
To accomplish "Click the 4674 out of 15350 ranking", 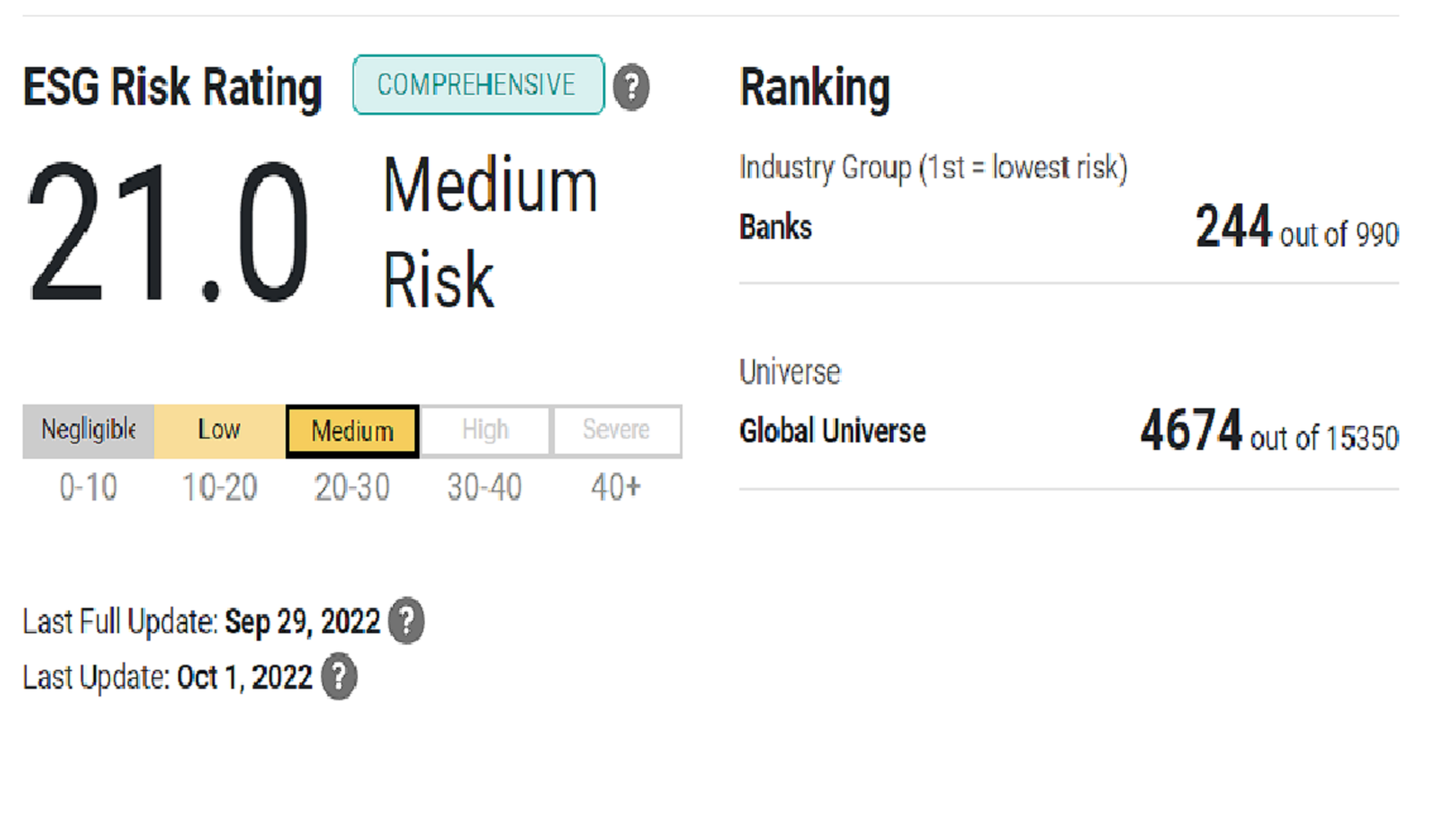I will (x=1269, y=431).
